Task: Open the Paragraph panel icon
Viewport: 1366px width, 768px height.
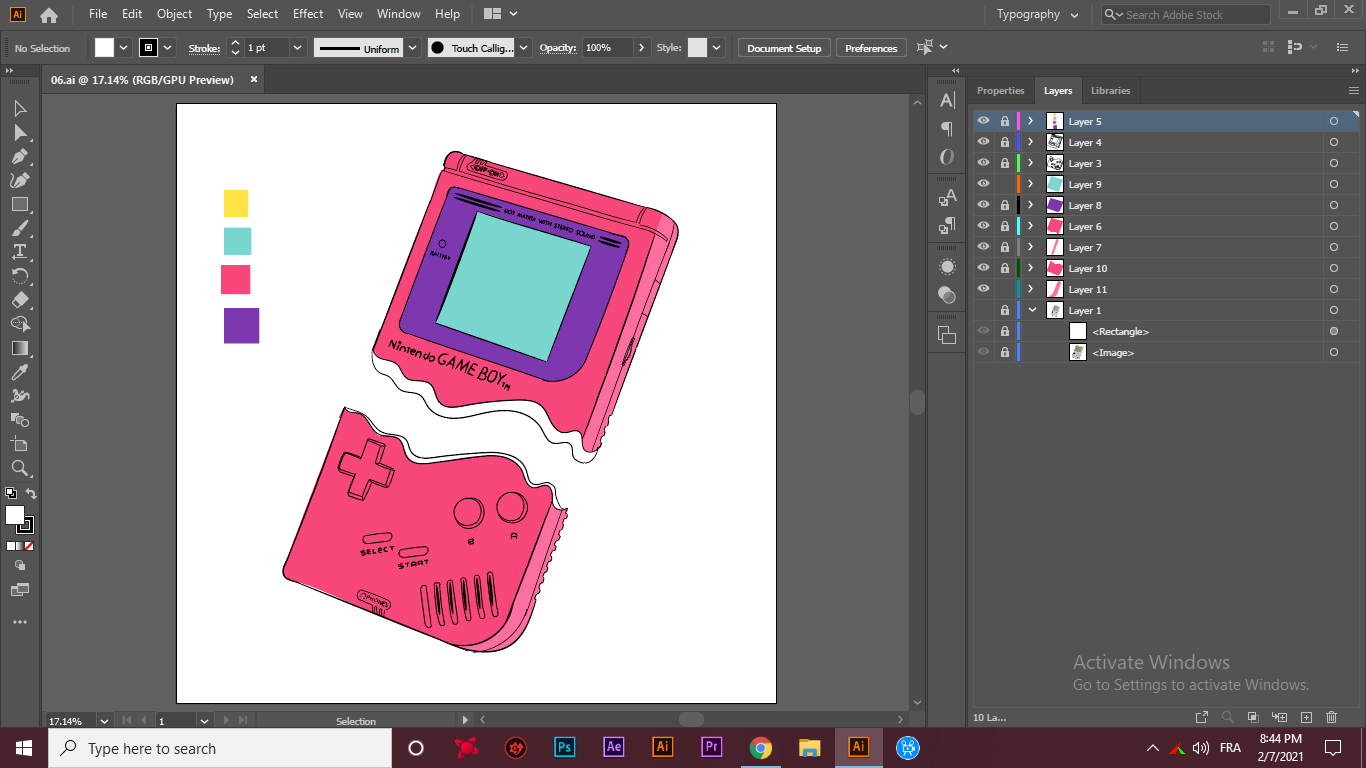Action: pos(947,129)
